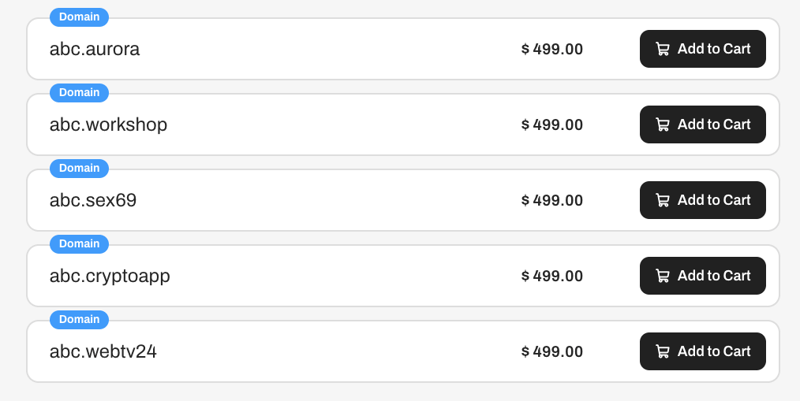800x401 pixels.
Task: Click the Domain badge above abc.workshop
Action: tap(79, 93)
